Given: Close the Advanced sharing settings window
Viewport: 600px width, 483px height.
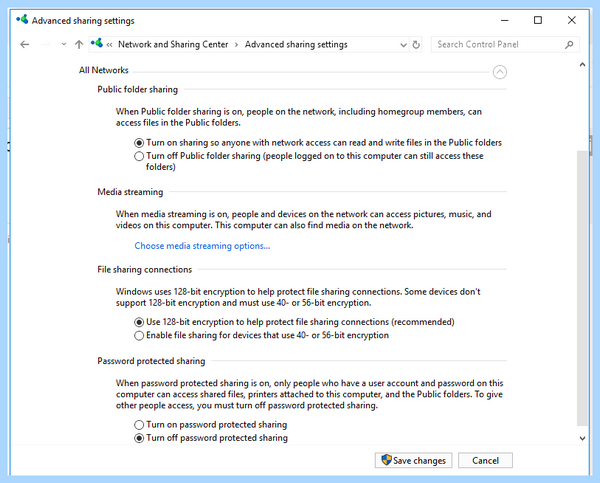Looking at the screenshot, I should pos(571,20).
